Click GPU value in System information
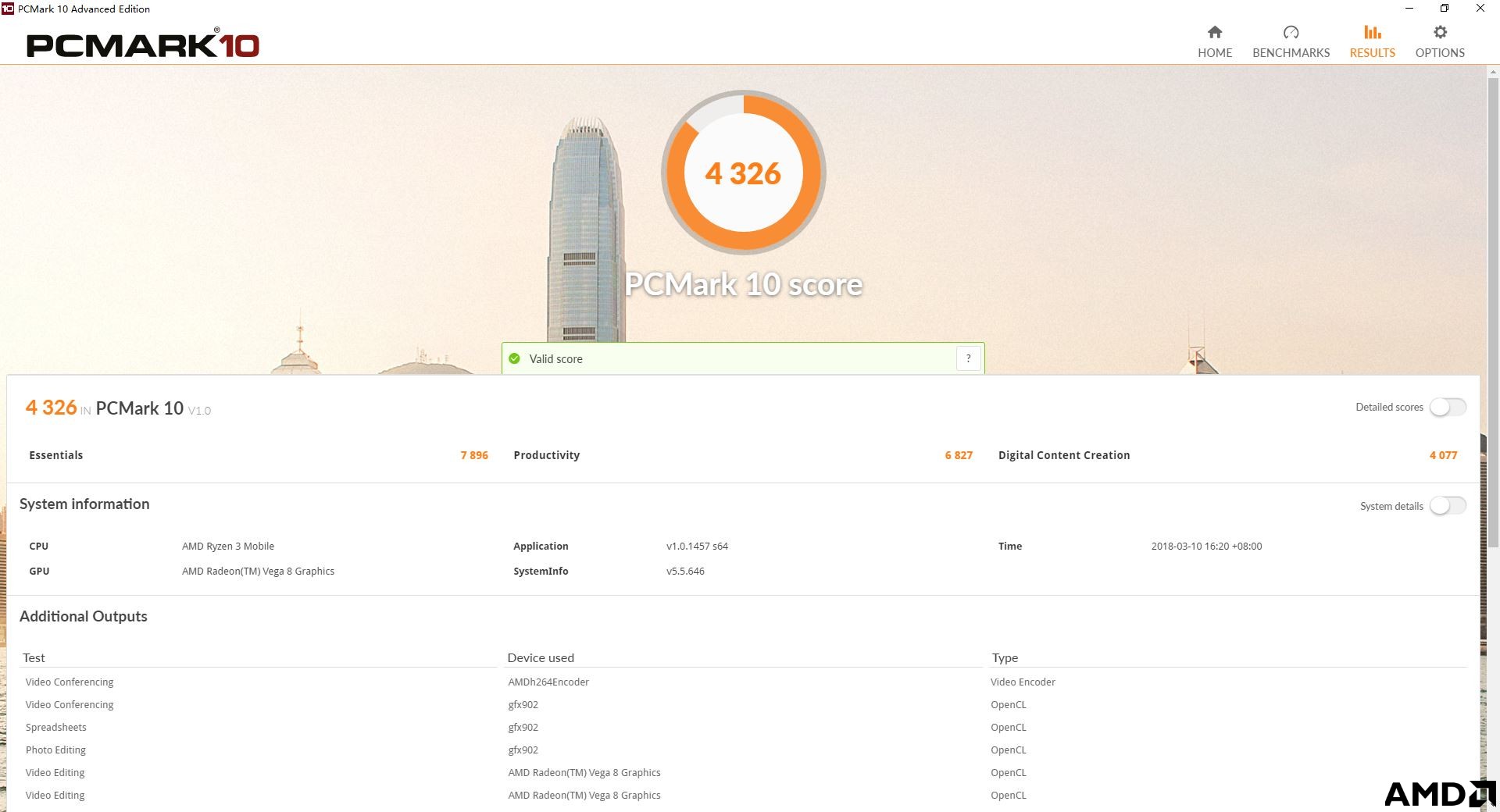The height and width of the screenshot is (812, 1500). pyautogui.click(x=258, y=571)
